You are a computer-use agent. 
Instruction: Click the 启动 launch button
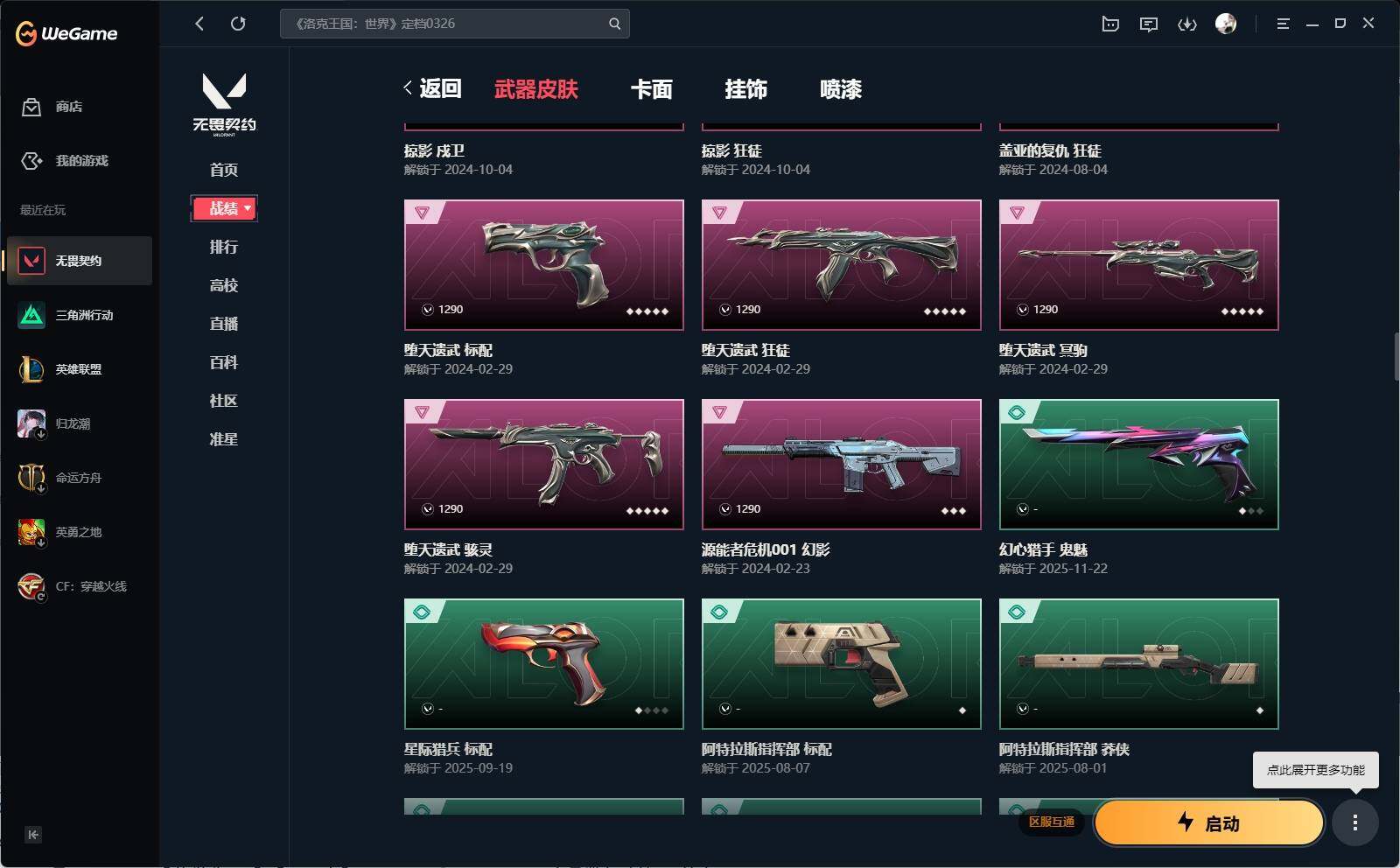click(x=1208, y=822)
